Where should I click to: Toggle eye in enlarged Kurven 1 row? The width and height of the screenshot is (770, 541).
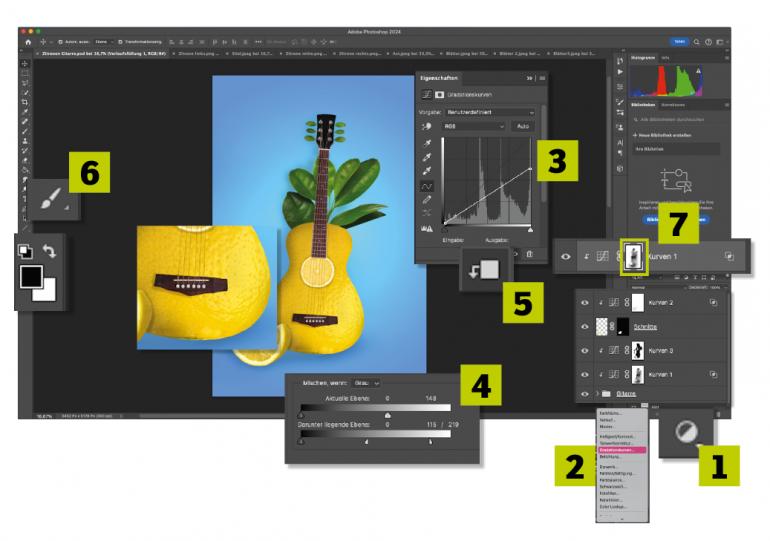coord(566,256)
